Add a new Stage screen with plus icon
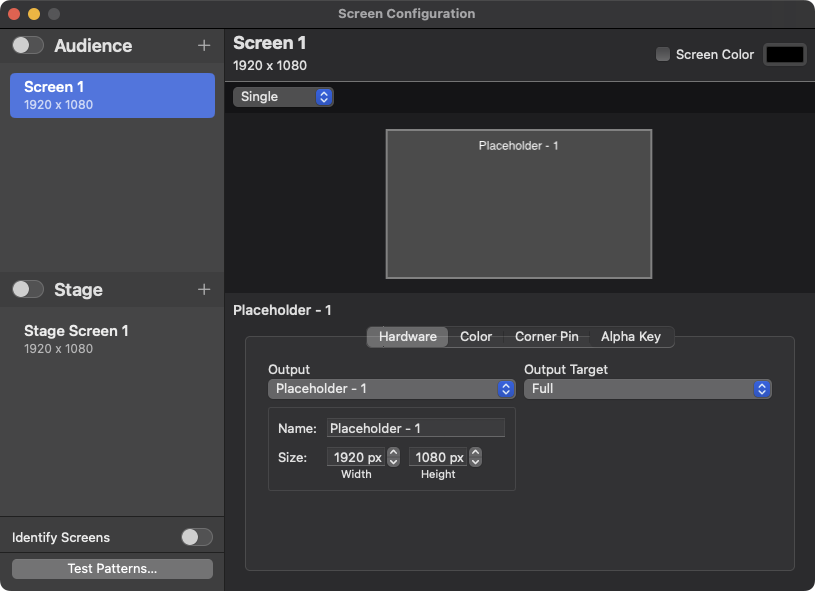This screenshot has width=815, height=591. [204, 290]
